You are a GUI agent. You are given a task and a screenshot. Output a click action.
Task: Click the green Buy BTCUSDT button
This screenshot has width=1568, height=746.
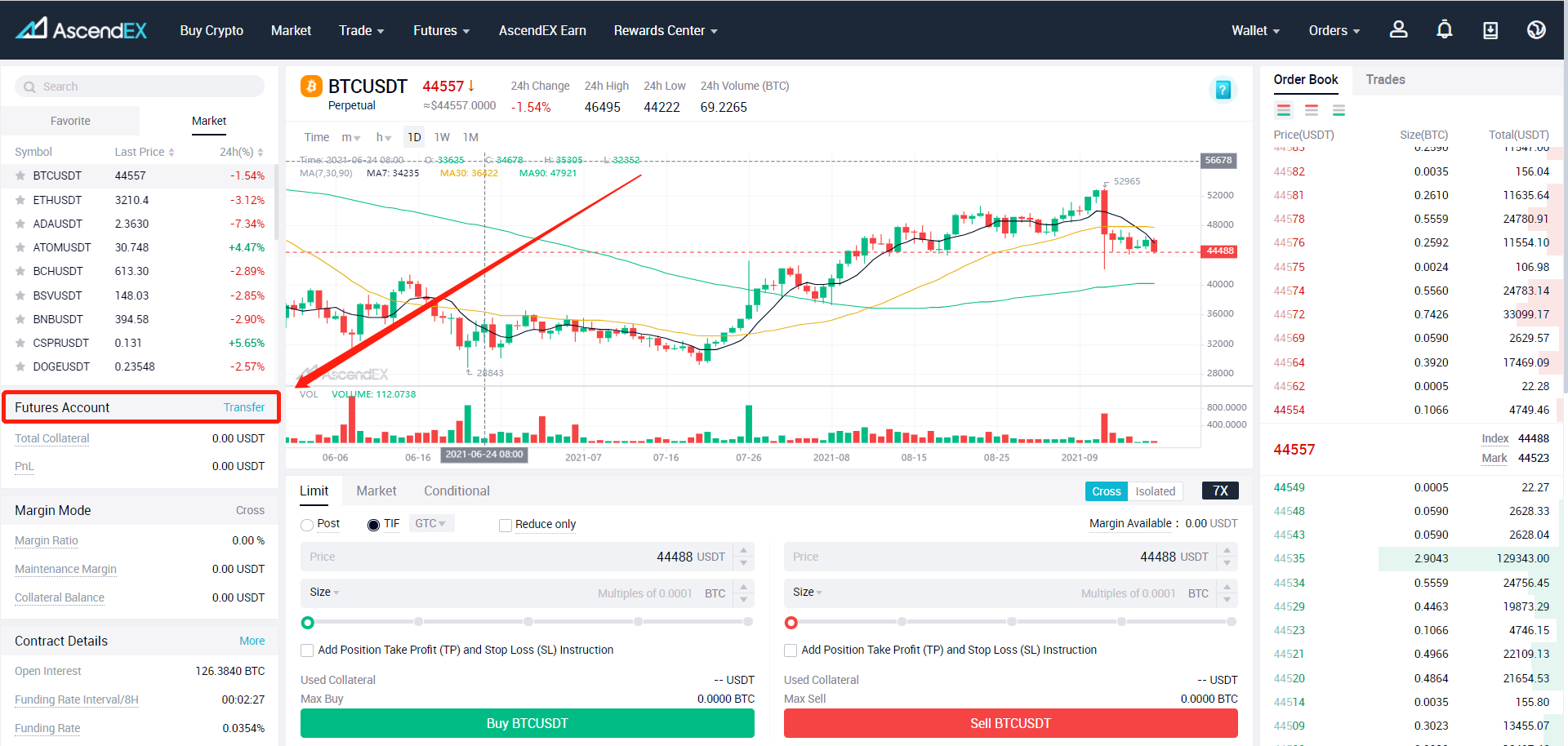pos(527,723)
